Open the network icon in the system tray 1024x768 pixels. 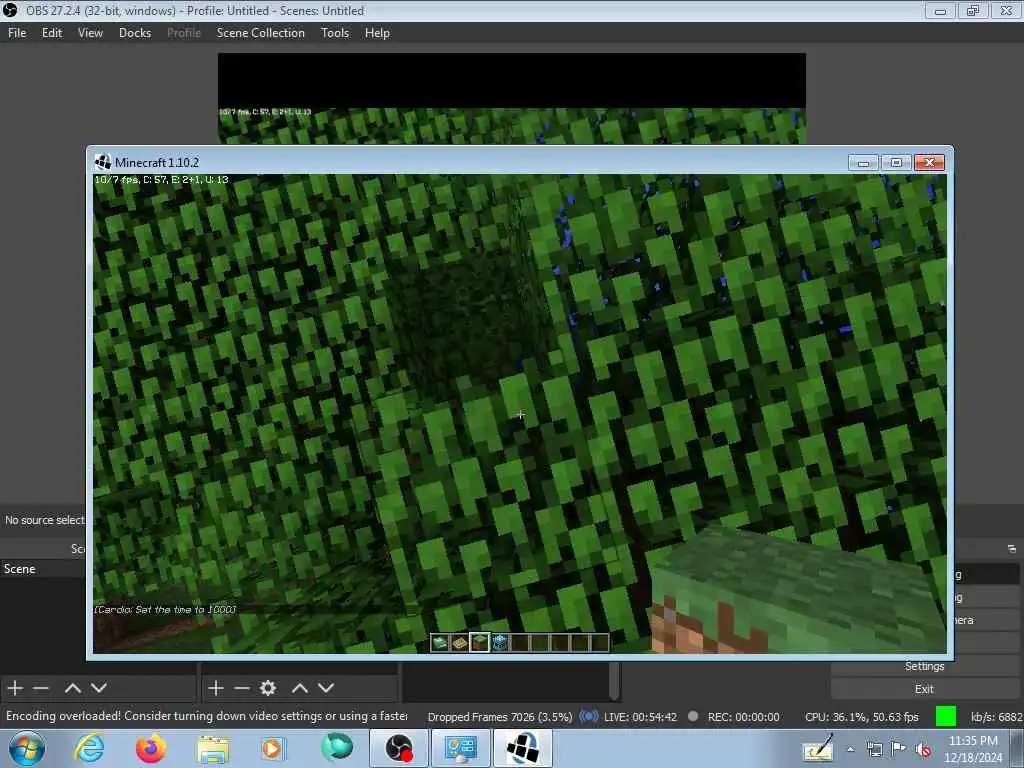874,750
